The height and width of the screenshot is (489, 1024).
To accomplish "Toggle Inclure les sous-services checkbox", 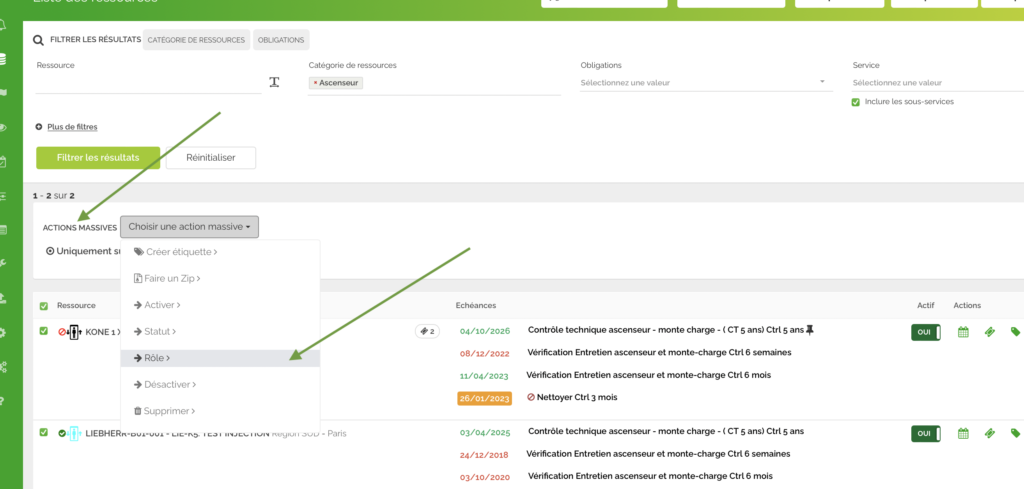I will (x=855, y=102).
